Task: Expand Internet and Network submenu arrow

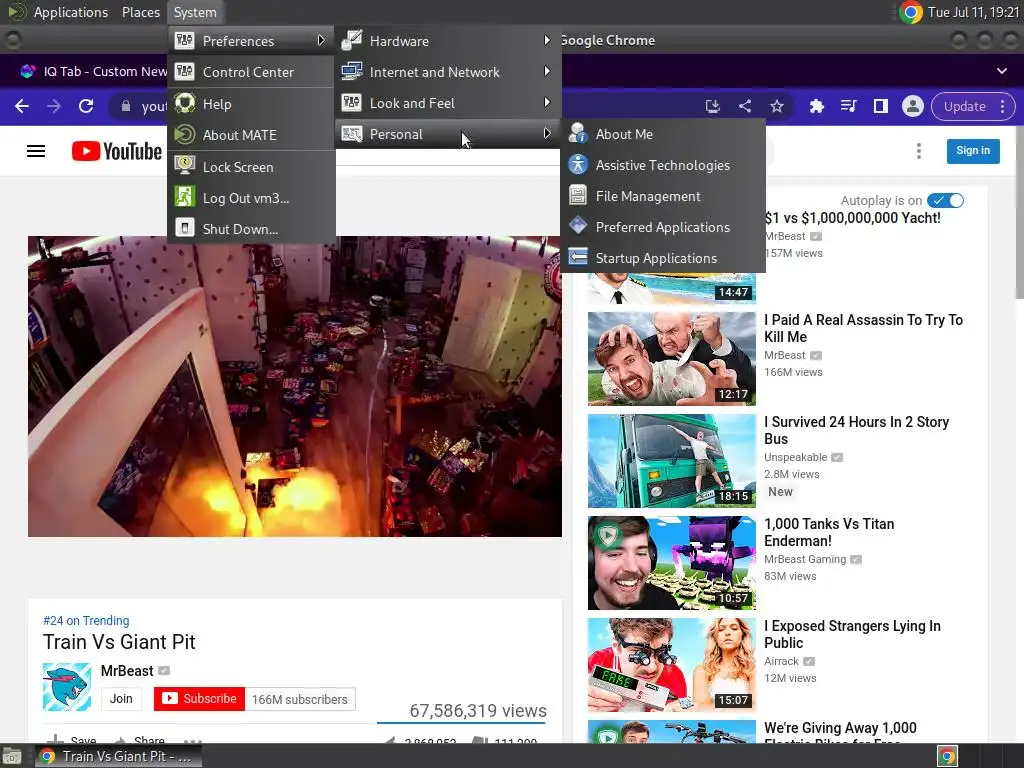Action: (547, 71)
